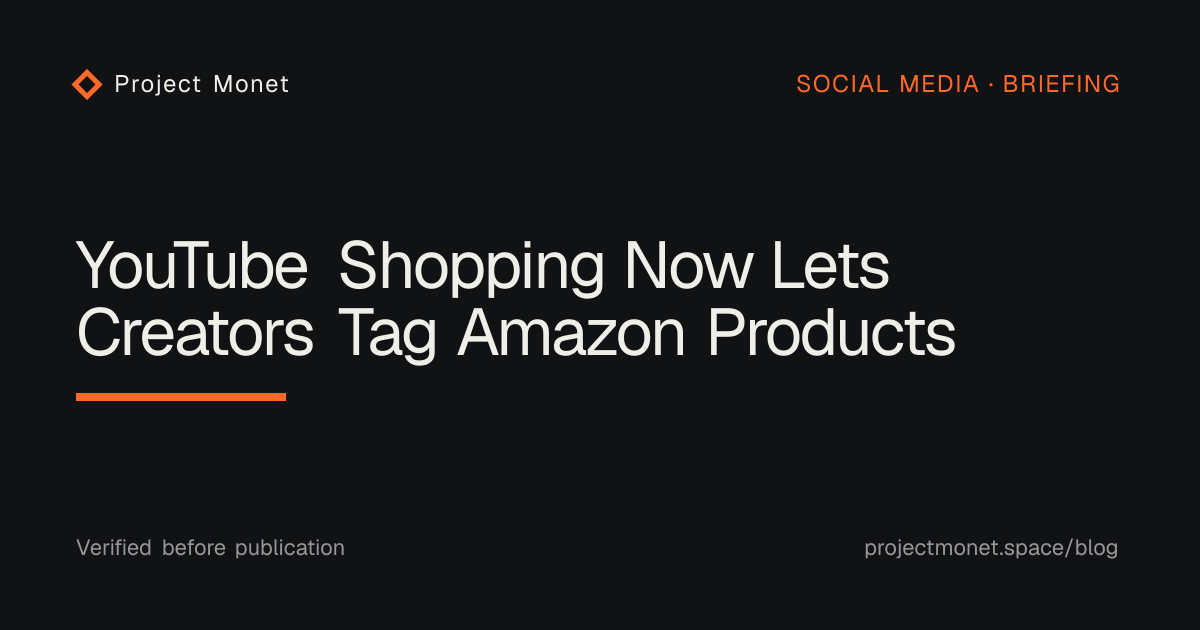Click the word YouTube in the headline

(193, 267)
